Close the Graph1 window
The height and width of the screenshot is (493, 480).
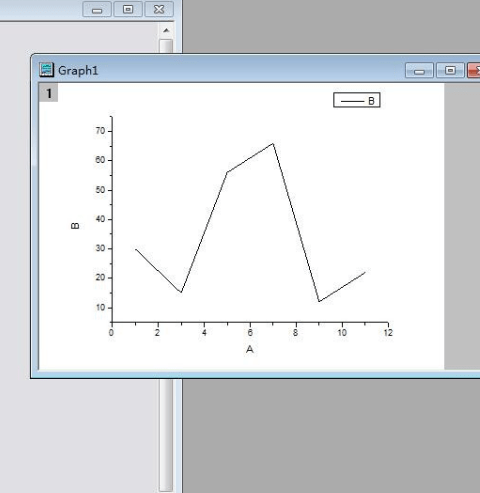(474, 70)
